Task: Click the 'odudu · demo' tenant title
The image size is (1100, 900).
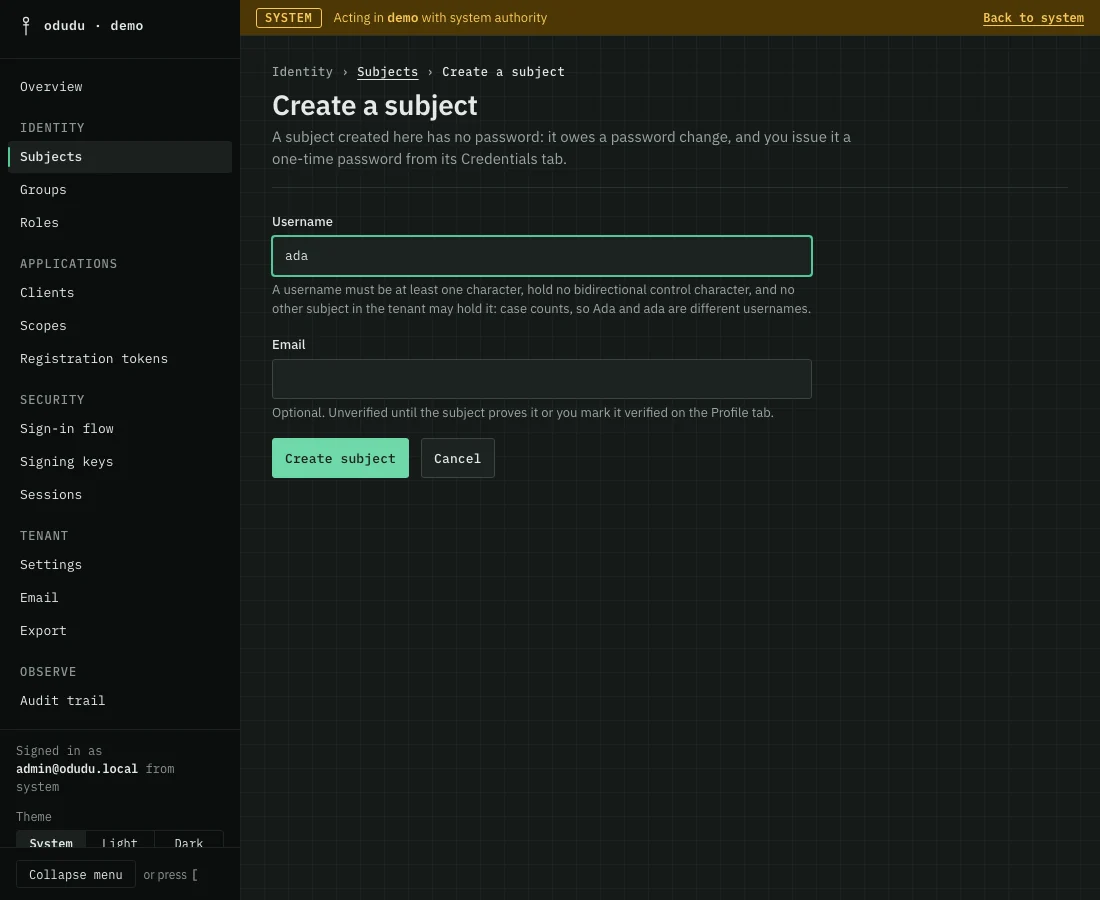Action: point(93,26)
